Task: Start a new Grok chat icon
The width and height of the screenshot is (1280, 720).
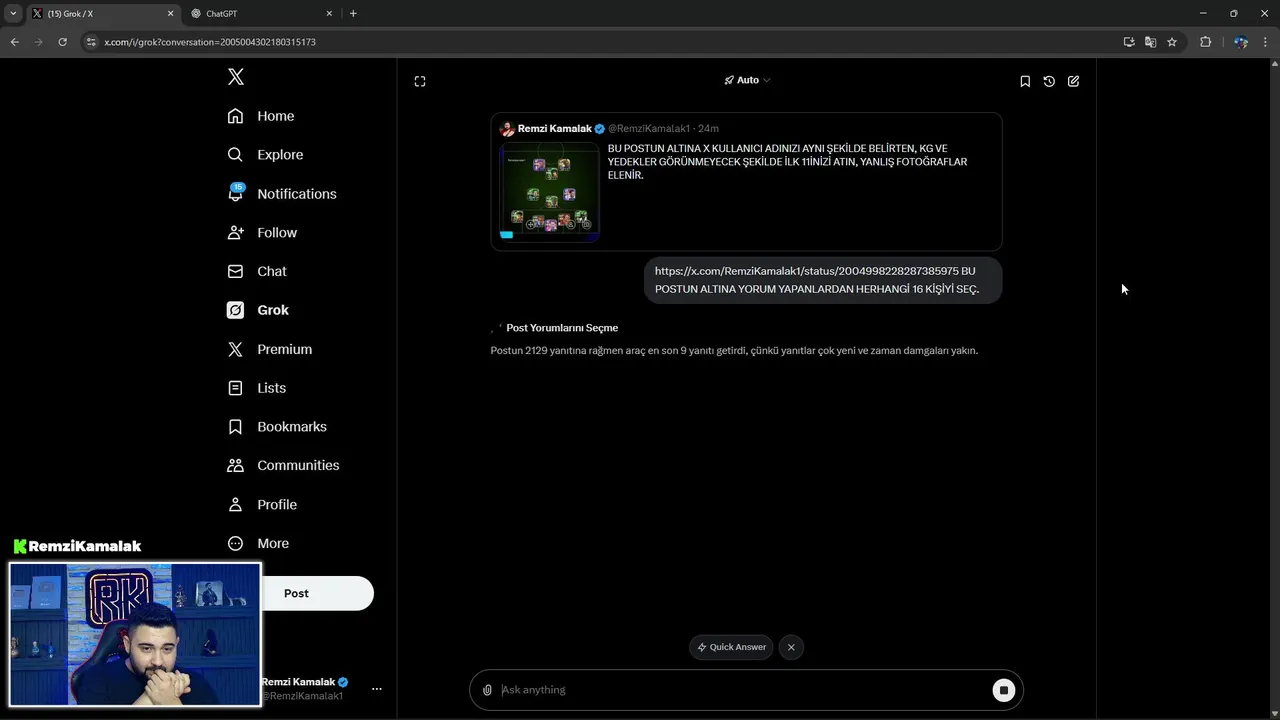Action: (x=1073, y=81)
